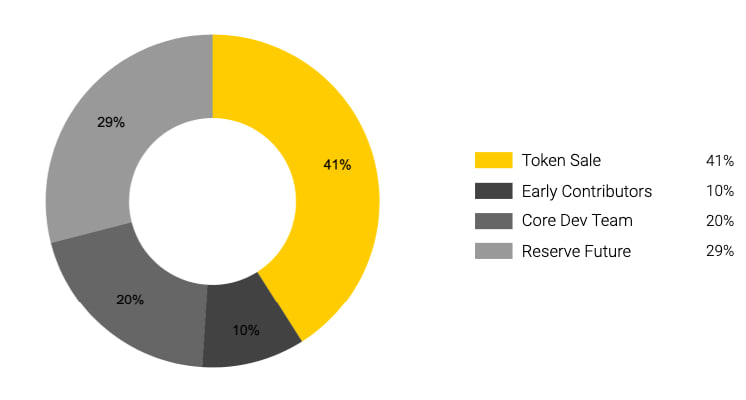Click the 41% label on the donut
The image size is (746, 400).
(337, 165)
